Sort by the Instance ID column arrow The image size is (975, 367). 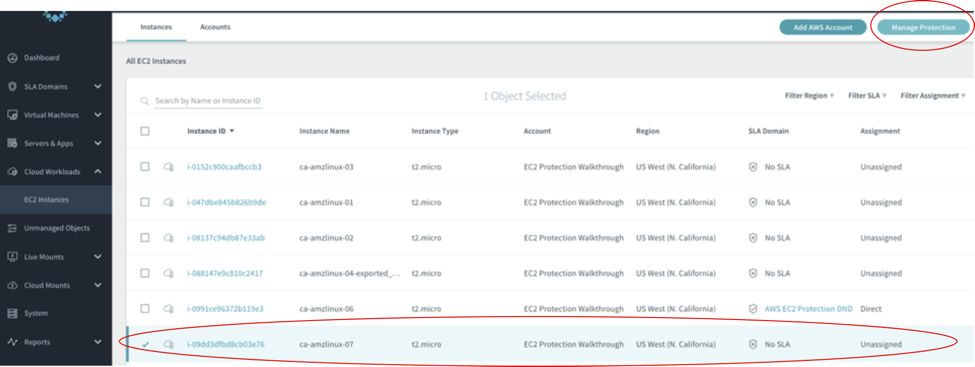click(x=232, y=131)
